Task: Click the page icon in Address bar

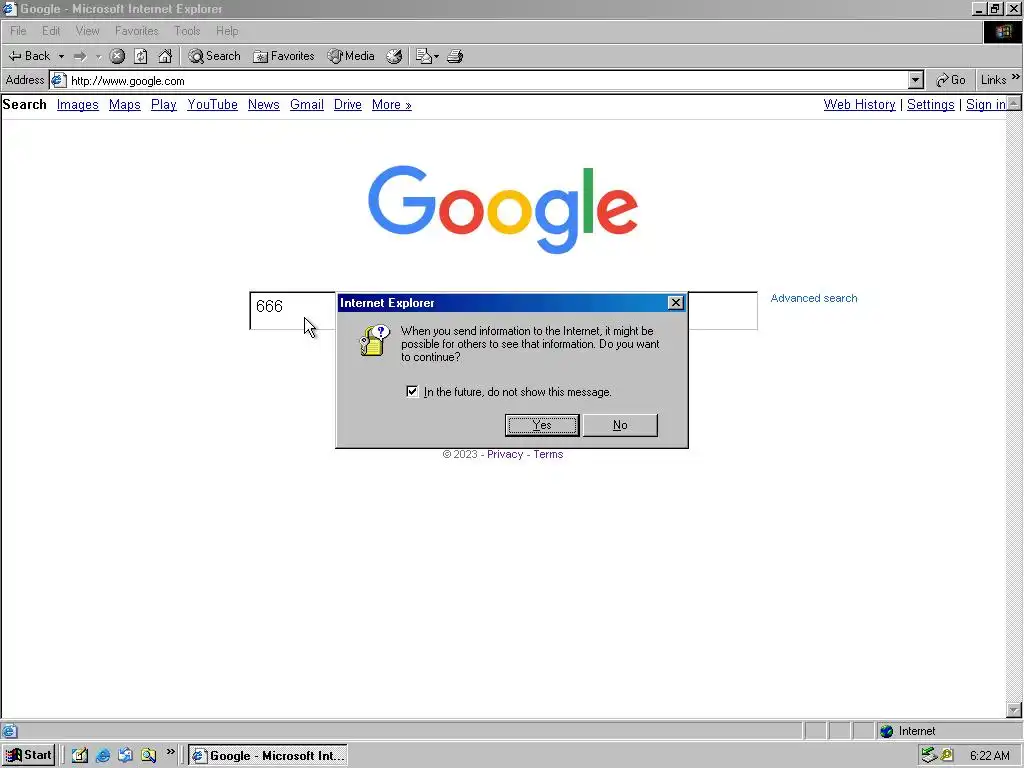Action: click(x=59, y=80)
